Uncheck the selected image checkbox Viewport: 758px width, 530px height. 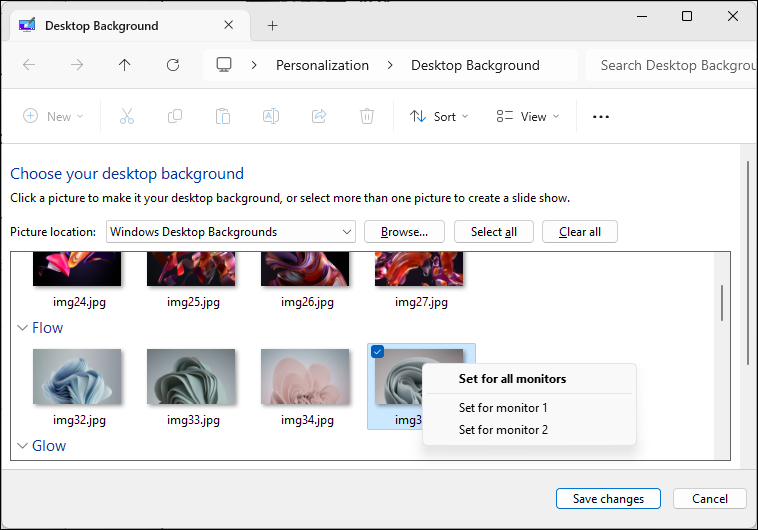coord(377,351)
